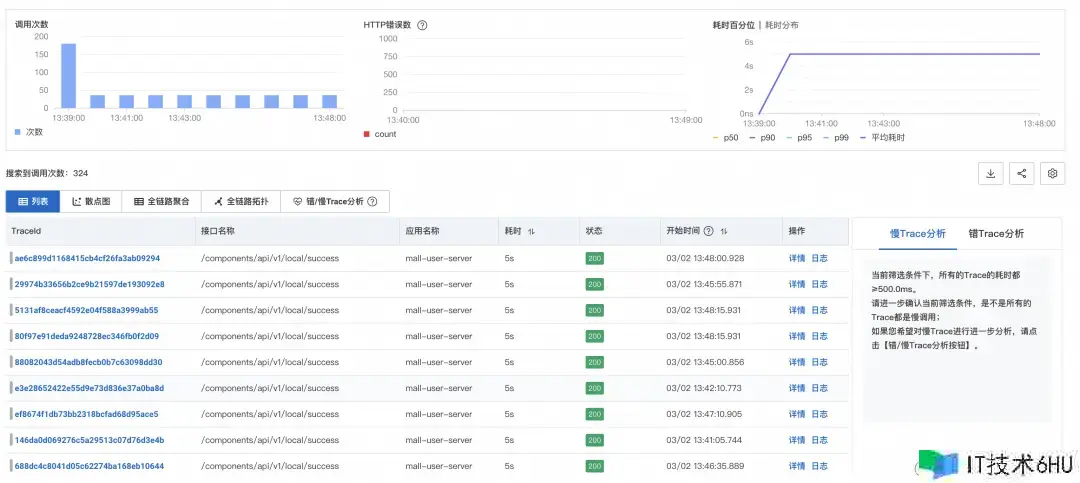Toggle the 次数 legend in call chart
1080x483 pixels.
[x=28, y=131]
